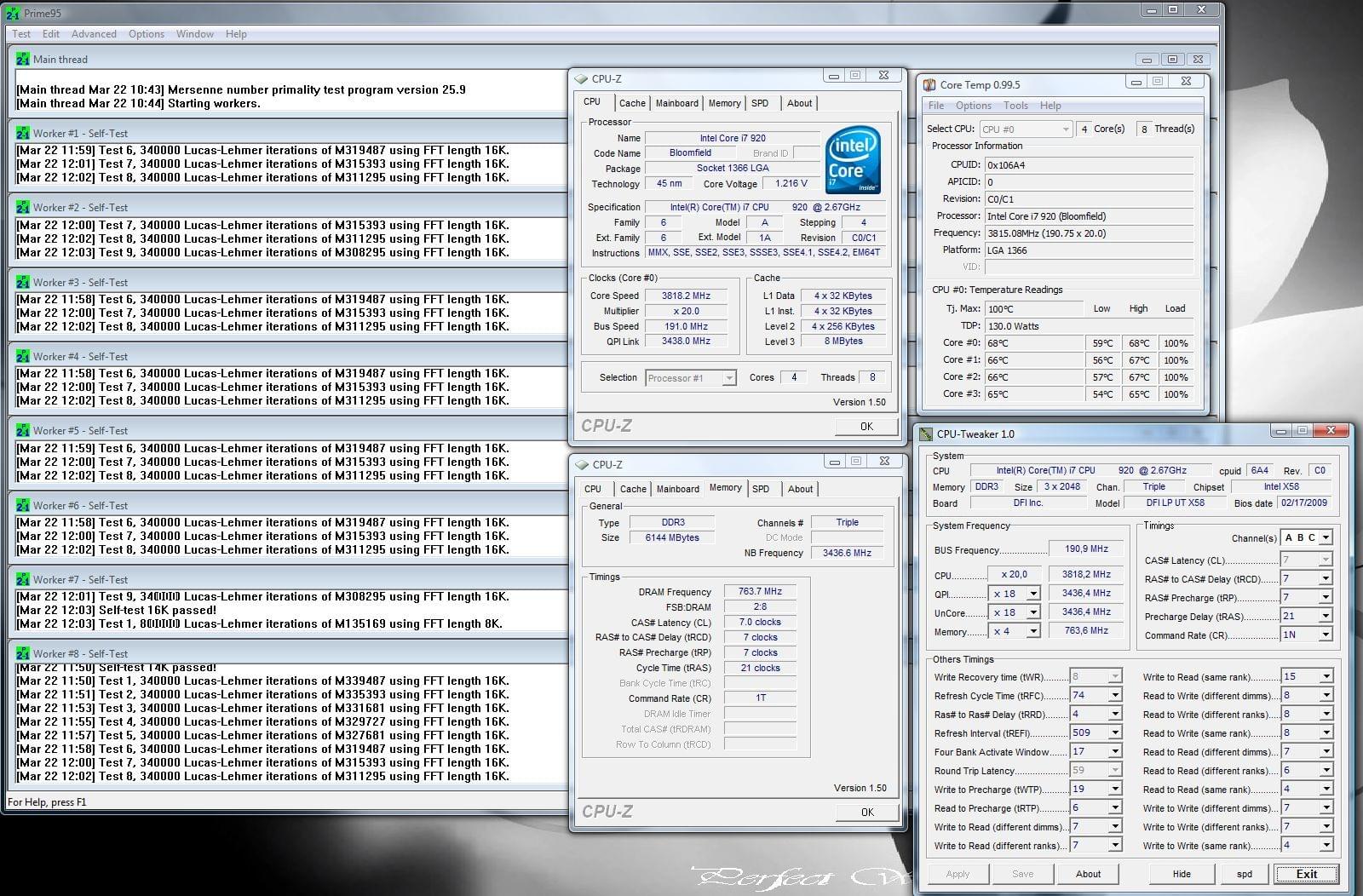Click Core #0 temperature 68°C reading
Image resolution: width=1363 pixels, height=896 pixels.
click(1033, 343)
